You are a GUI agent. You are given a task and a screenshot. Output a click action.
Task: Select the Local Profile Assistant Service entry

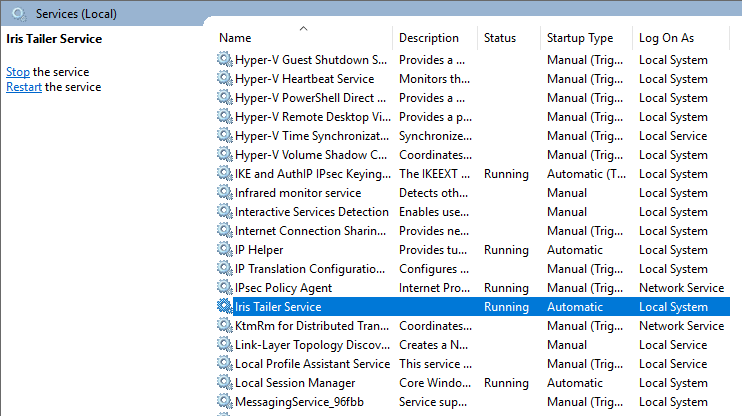pyautogui.click(x=311, y=364)
